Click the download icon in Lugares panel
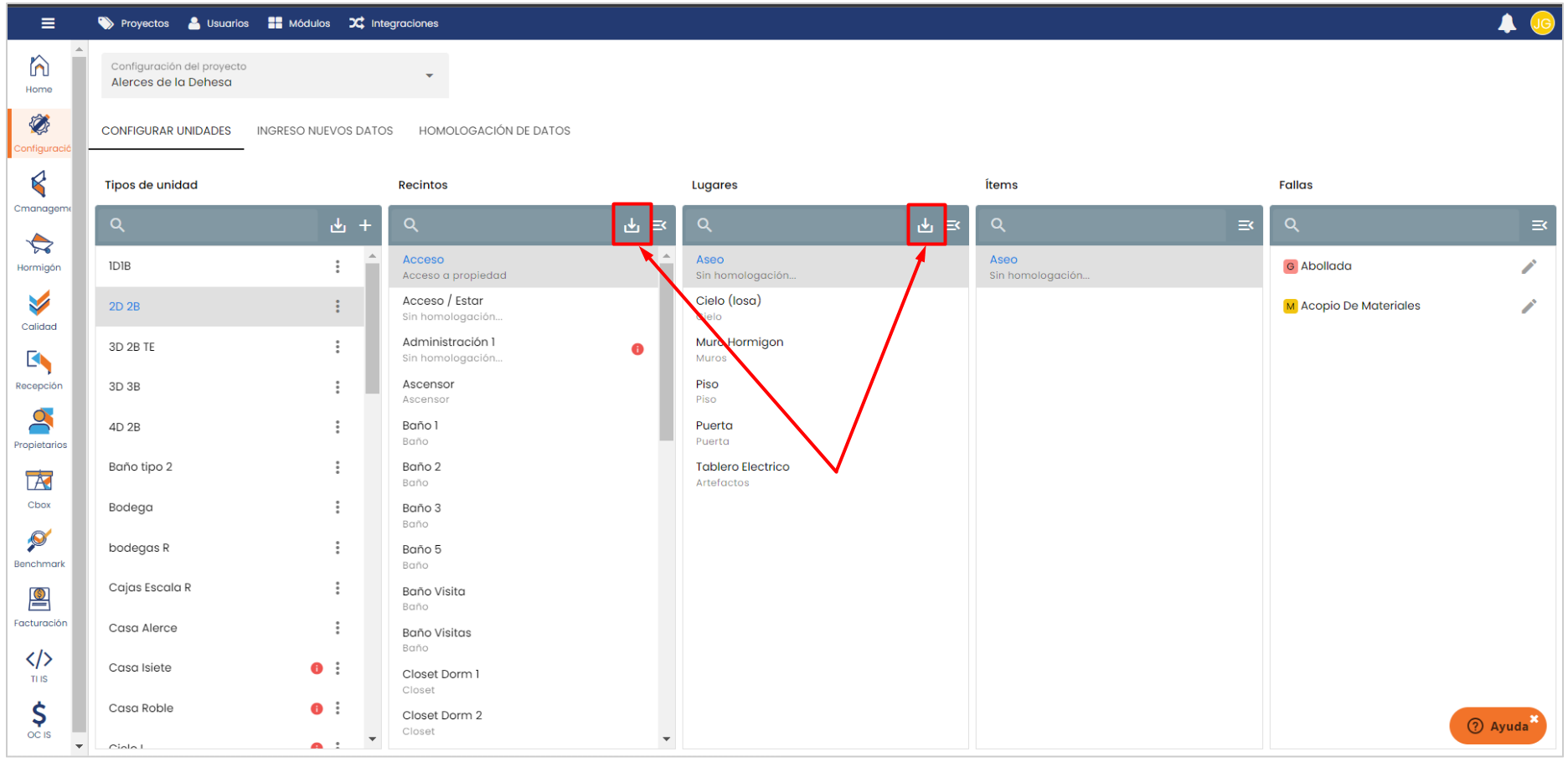 pos(925,225)
